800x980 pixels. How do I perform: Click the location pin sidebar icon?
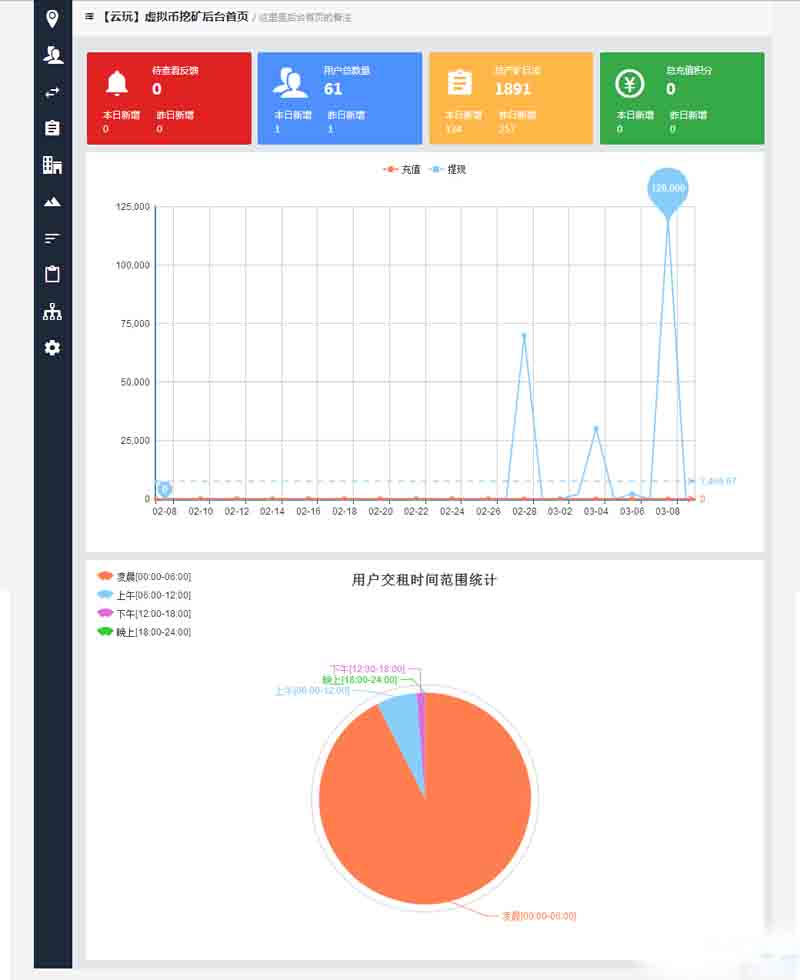(x=52, y=18)
